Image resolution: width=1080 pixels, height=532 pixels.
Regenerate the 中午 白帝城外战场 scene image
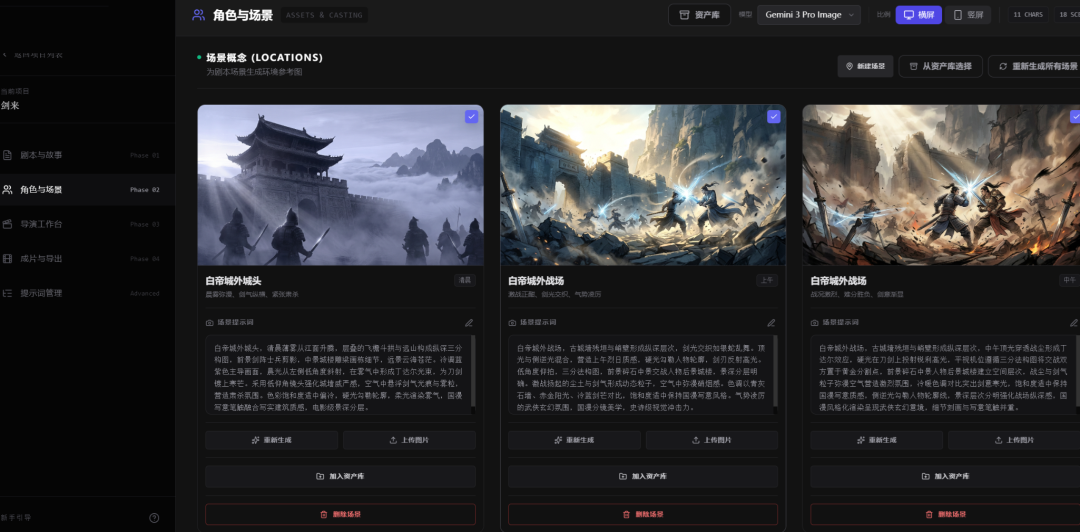point(876,440)
